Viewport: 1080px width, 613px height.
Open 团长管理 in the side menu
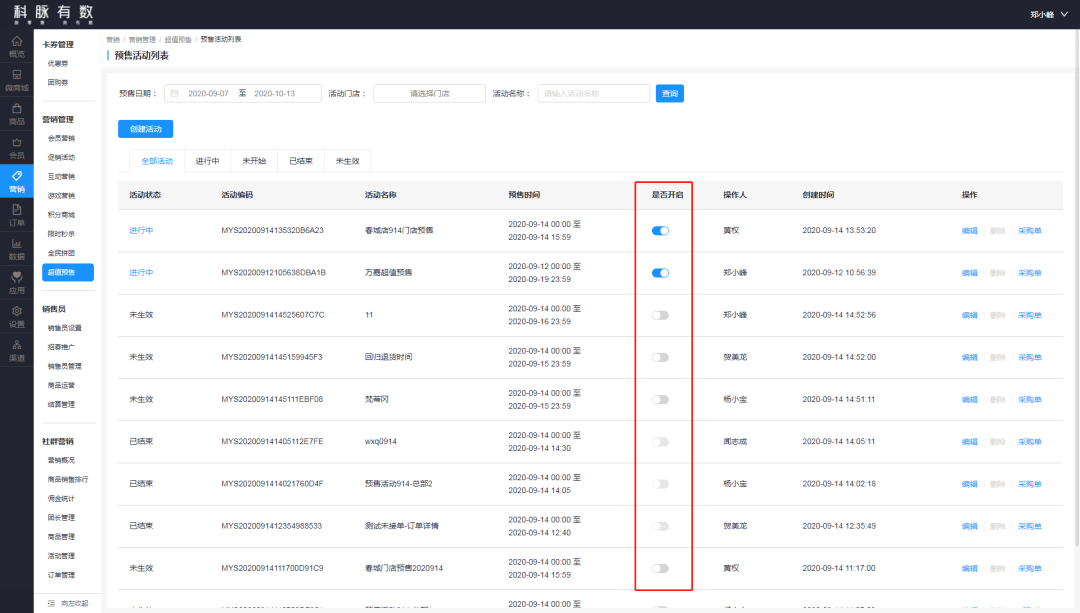pyautogui.click(x=61, y=517)
